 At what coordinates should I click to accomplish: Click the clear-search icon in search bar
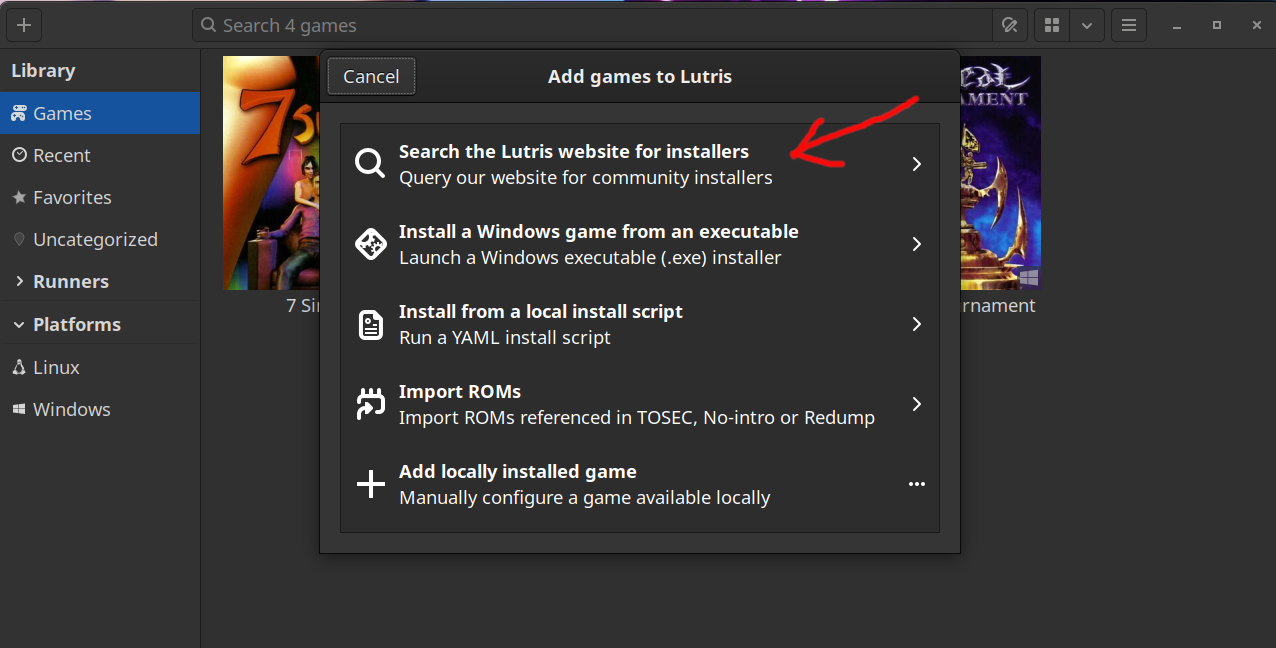[1009, 25]
